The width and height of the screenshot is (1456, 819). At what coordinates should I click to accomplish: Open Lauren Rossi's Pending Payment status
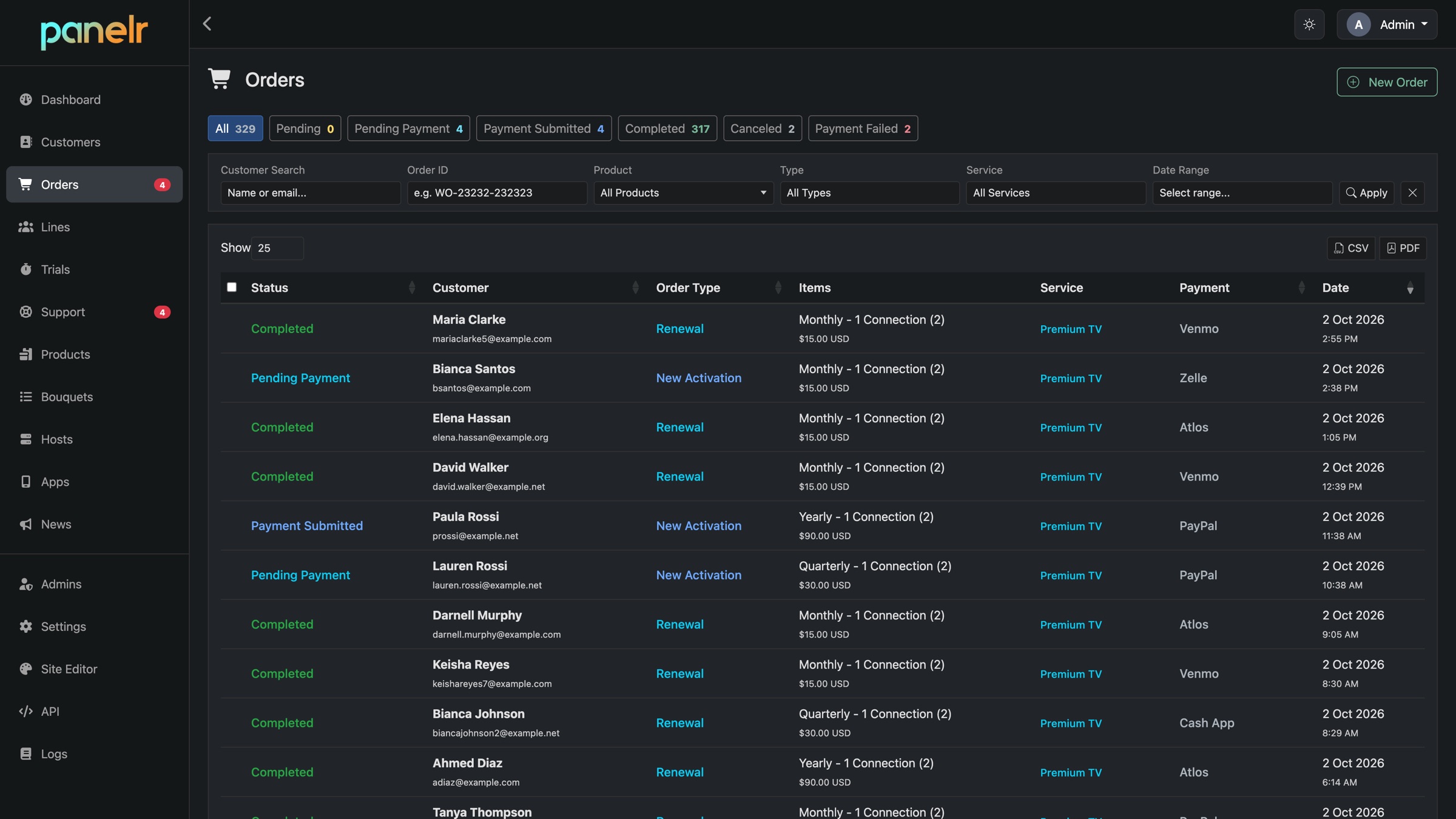pyautogui.click(x=300, y=575)
